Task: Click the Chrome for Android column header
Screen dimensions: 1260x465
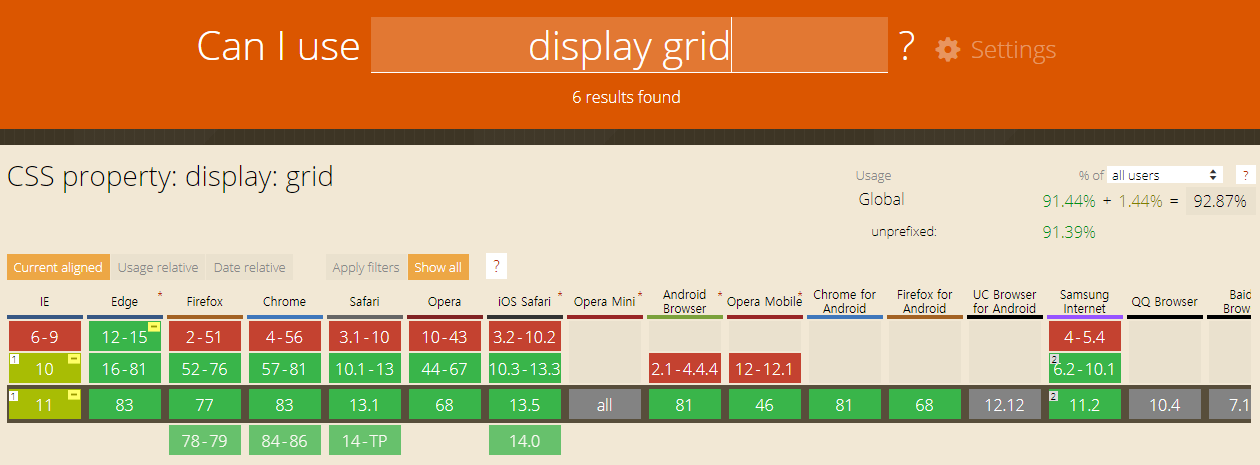Action: click(845, 301)
